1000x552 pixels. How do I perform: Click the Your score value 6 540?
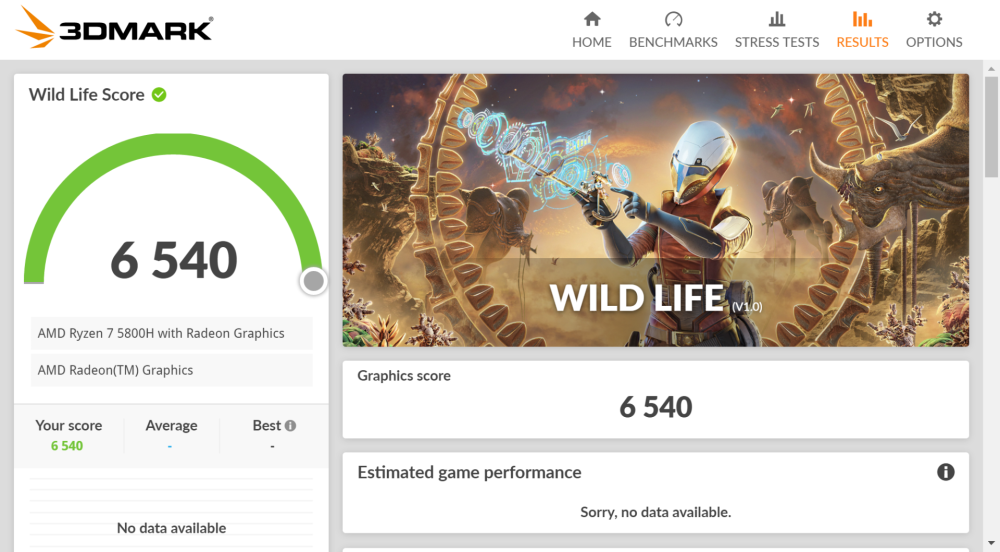tap(67, 446)
